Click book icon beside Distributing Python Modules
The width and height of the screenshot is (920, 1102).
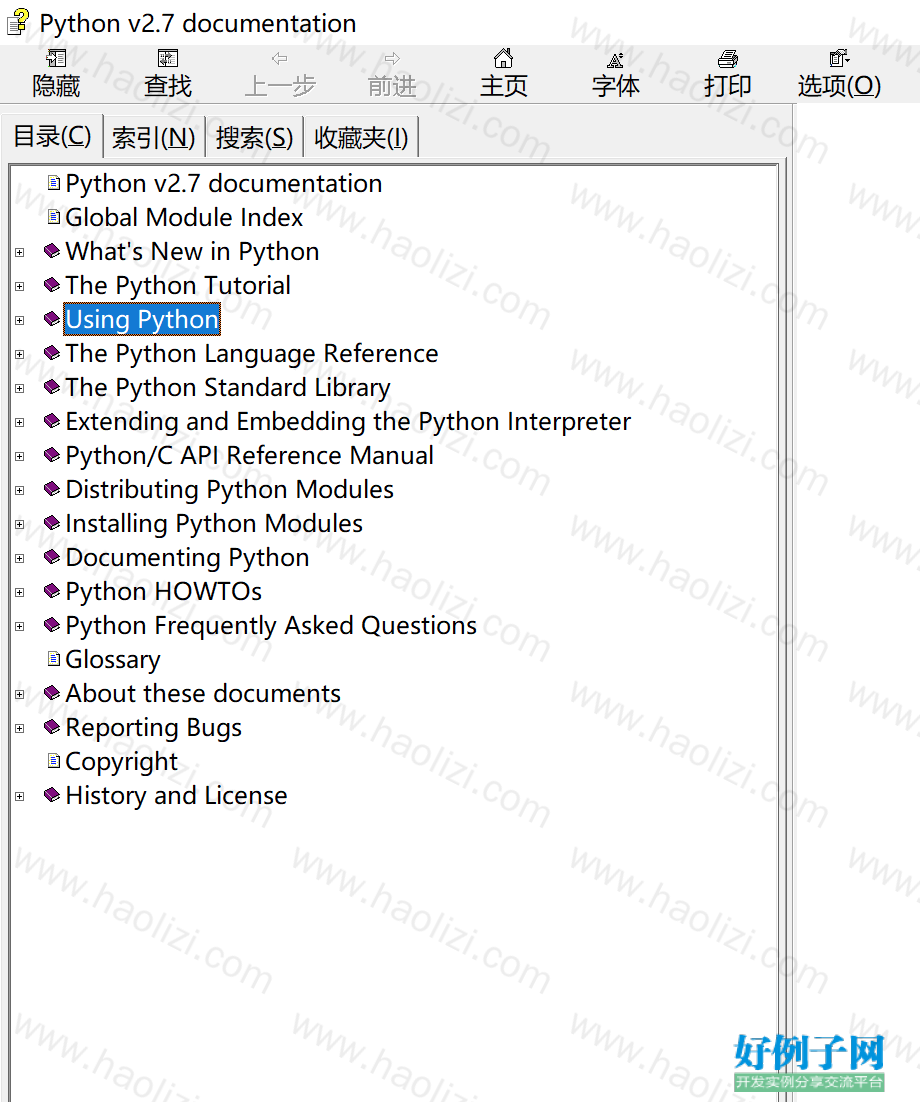point(51,488)
